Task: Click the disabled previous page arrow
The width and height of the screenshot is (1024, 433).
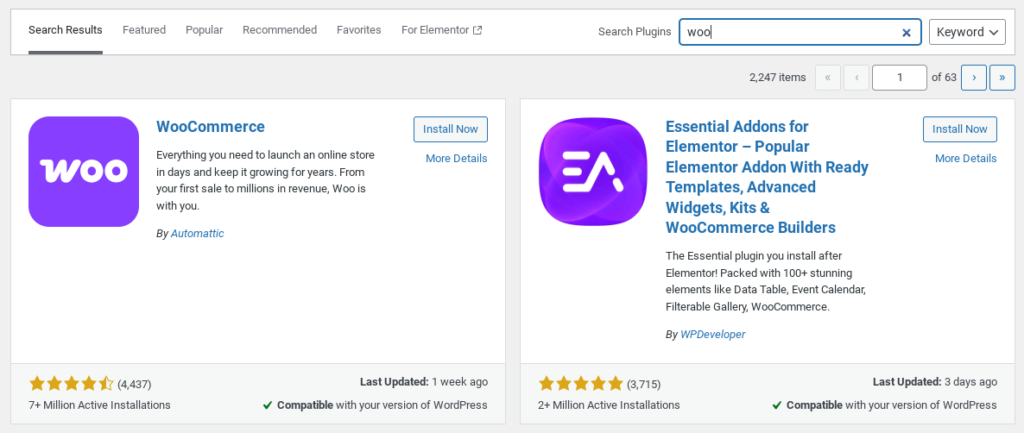Action: [856, 77]
